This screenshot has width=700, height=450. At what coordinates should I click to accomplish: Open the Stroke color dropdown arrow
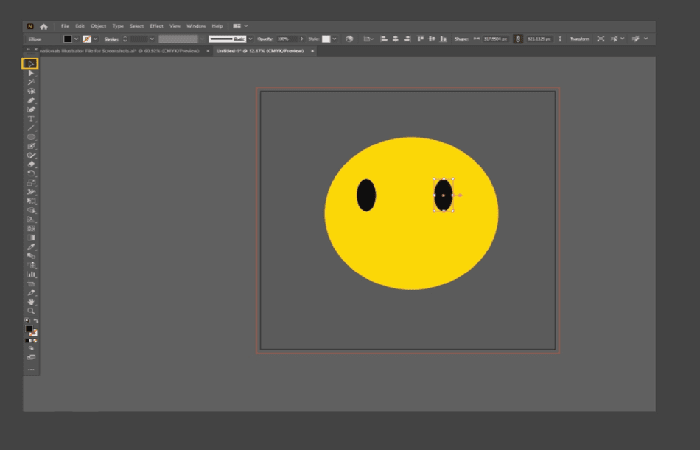(x=95, y=39)
